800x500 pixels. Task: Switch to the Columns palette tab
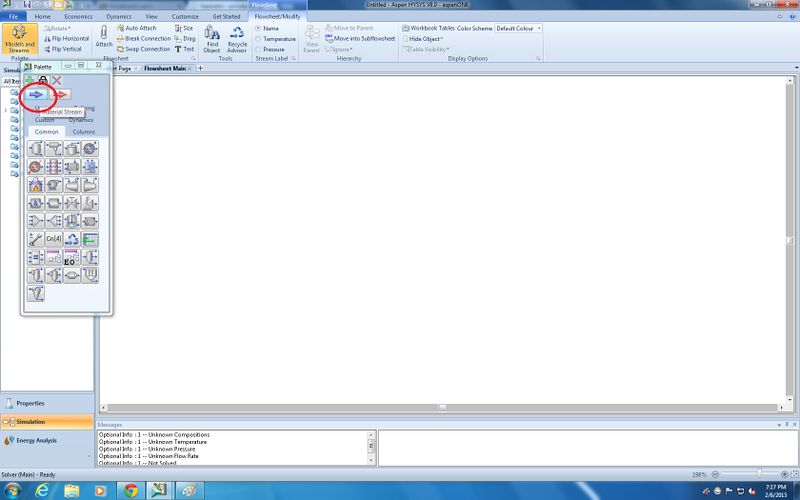click(83, 131)
